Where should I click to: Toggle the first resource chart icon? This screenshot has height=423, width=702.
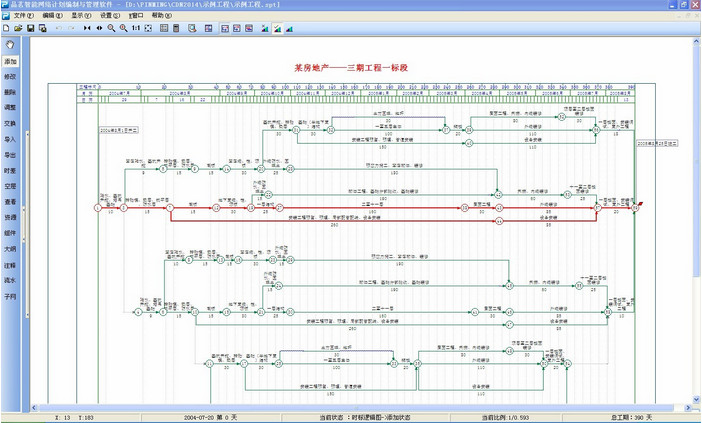[x=265, y=28]
